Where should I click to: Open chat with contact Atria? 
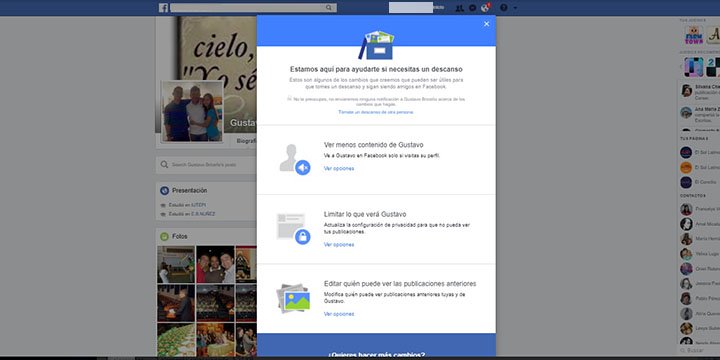pyautogui.click(x=699, y=314)
